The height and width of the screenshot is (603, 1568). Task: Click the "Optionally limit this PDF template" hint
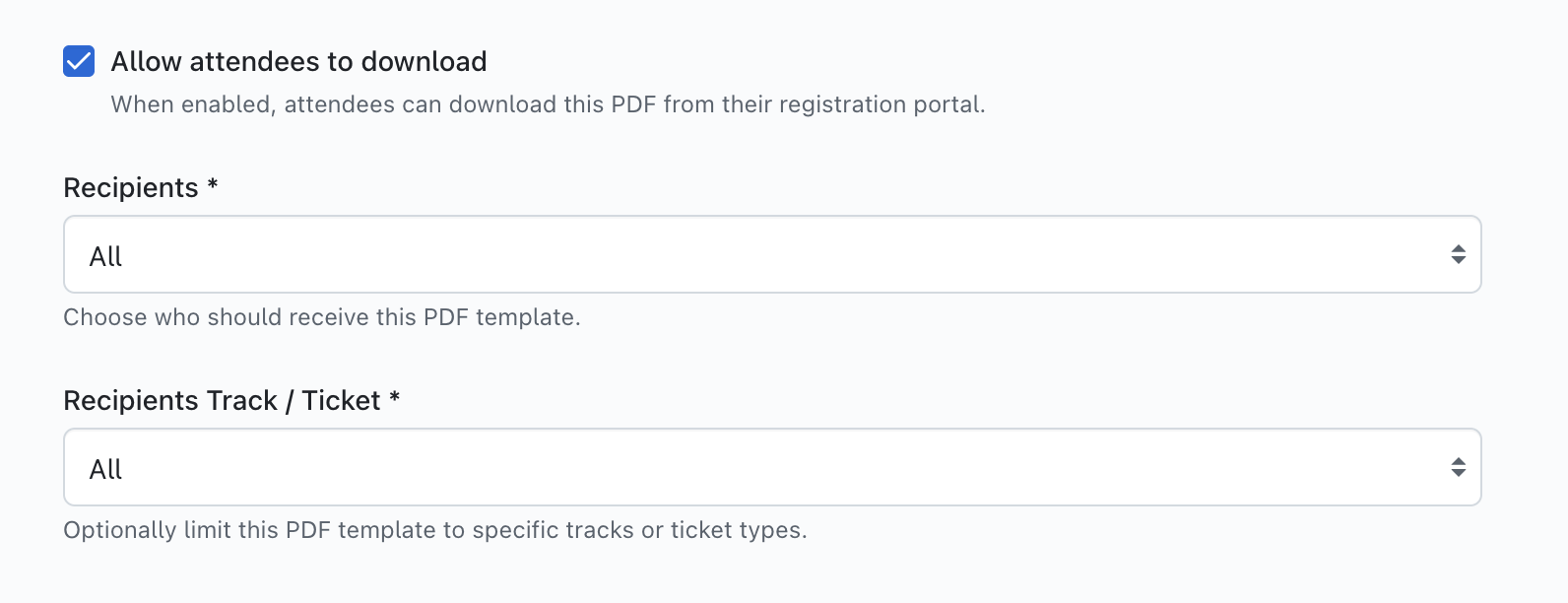[434, 530]
